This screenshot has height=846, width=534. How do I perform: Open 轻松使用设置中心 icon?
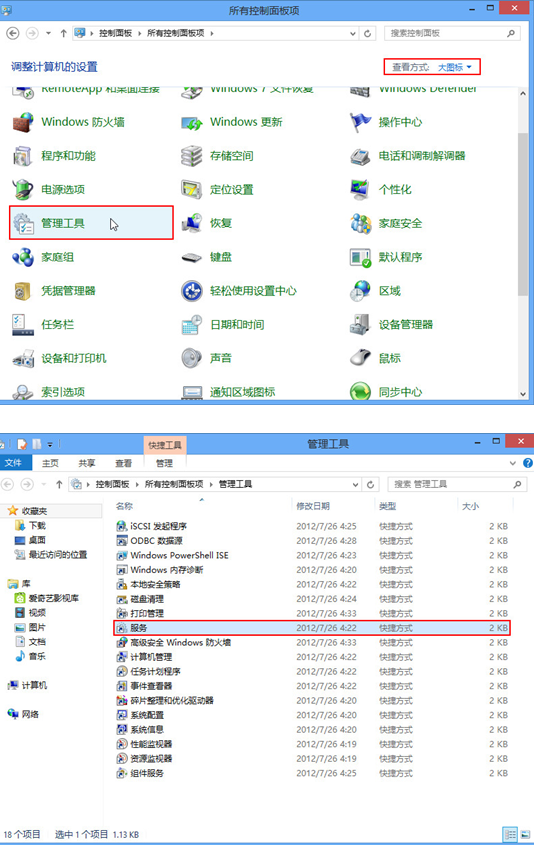[x=191, y=291]
